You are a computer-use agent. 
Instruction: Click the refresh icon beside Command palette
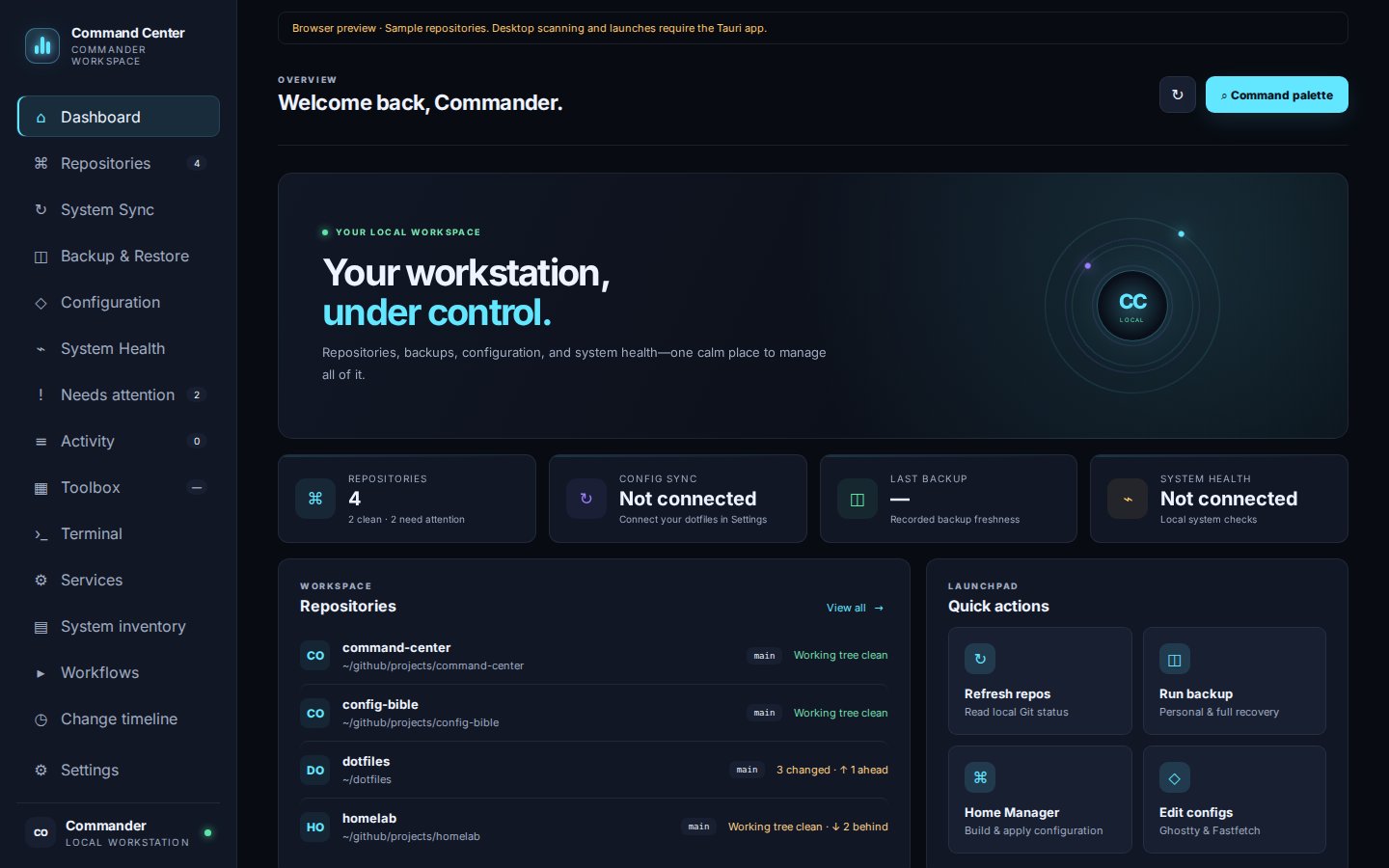pyautogui.click(x=1178, y=95)
